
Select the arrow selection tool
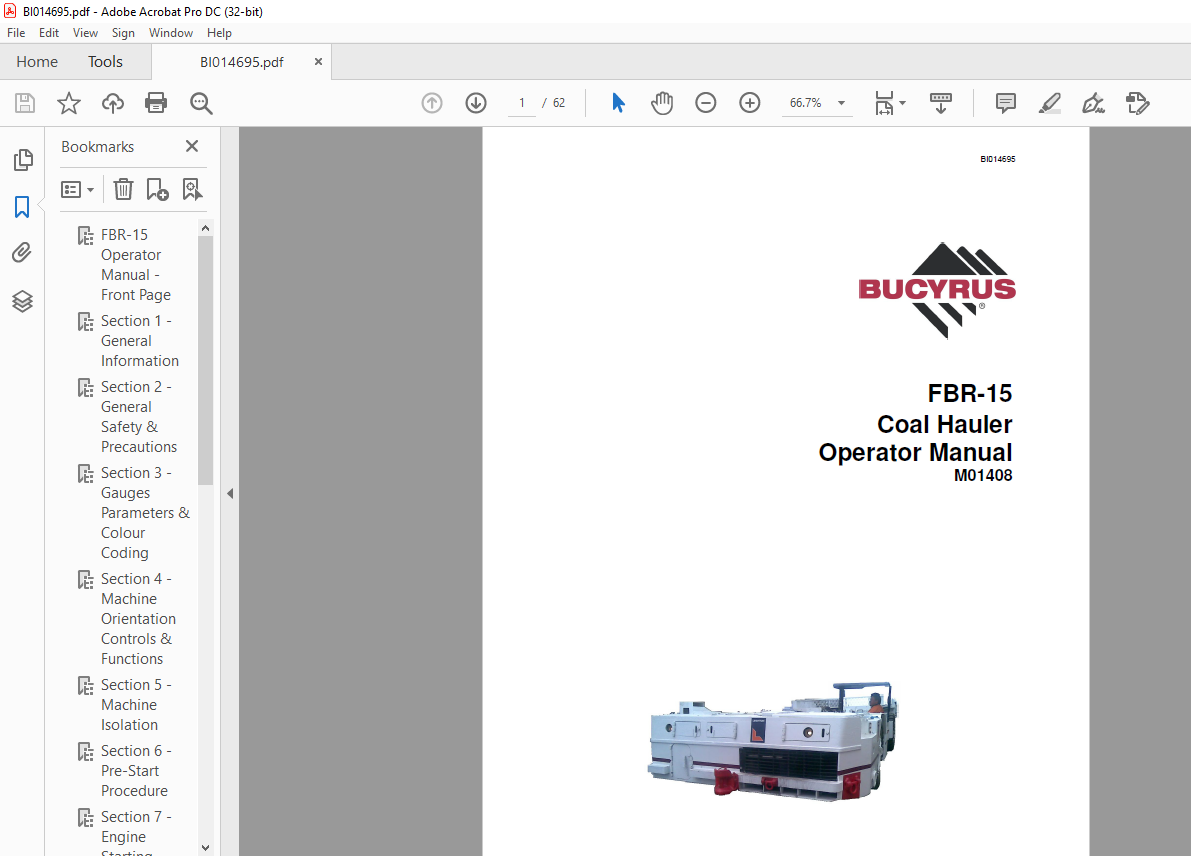pos(618,103)
